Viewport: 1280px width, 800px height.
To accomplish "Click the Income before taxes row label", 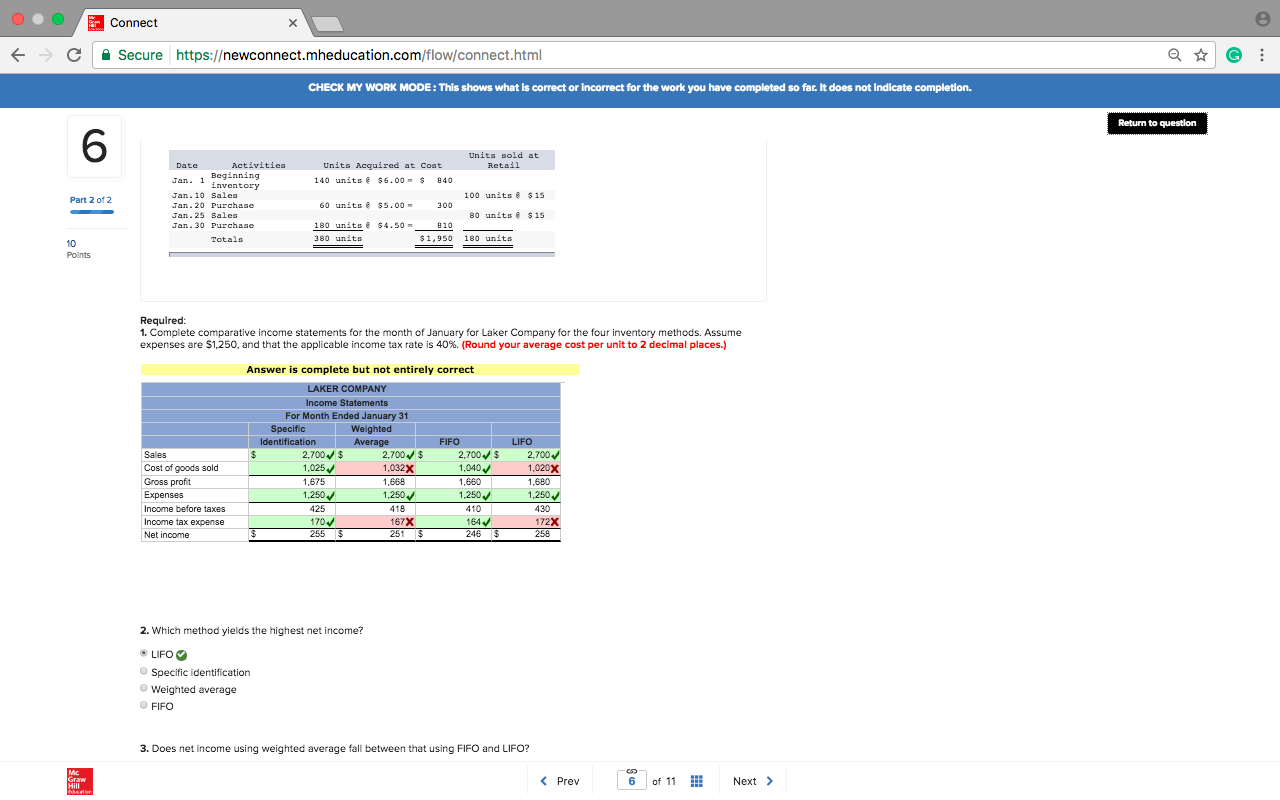I will (x=185, y=509).
